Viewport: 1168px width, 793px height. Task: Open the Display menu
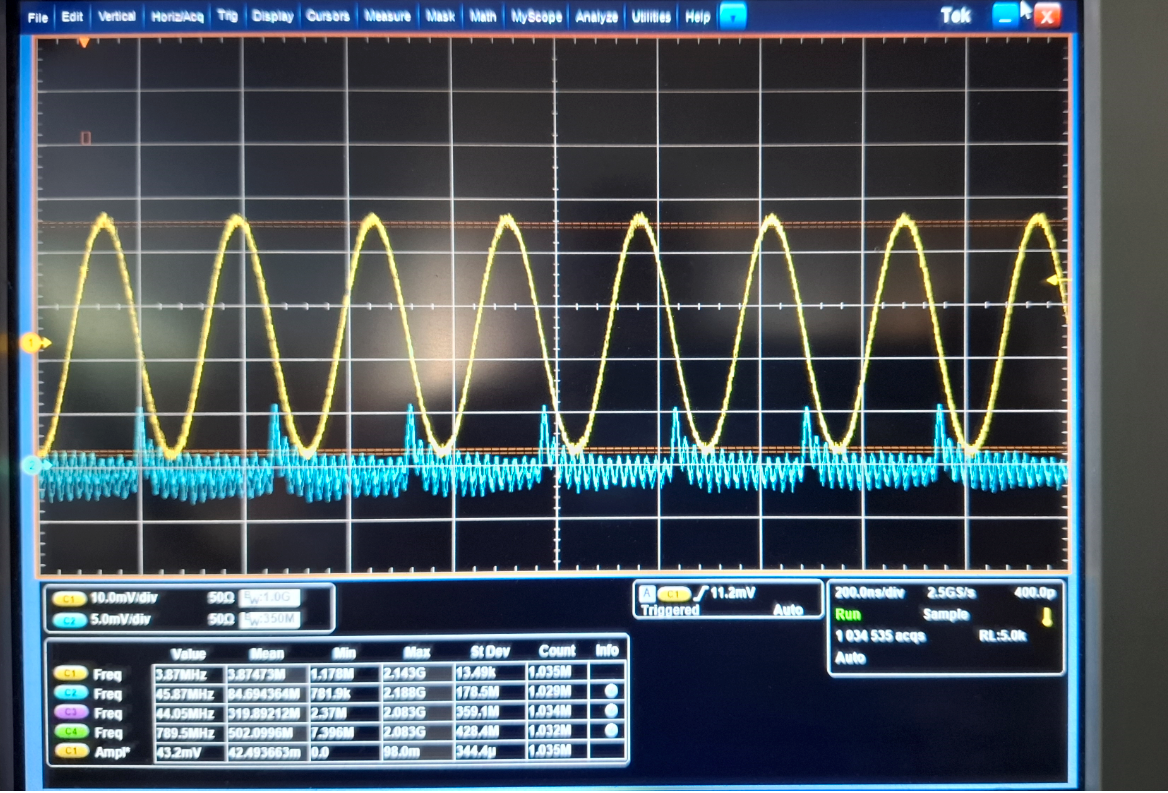tap(273, 16)
